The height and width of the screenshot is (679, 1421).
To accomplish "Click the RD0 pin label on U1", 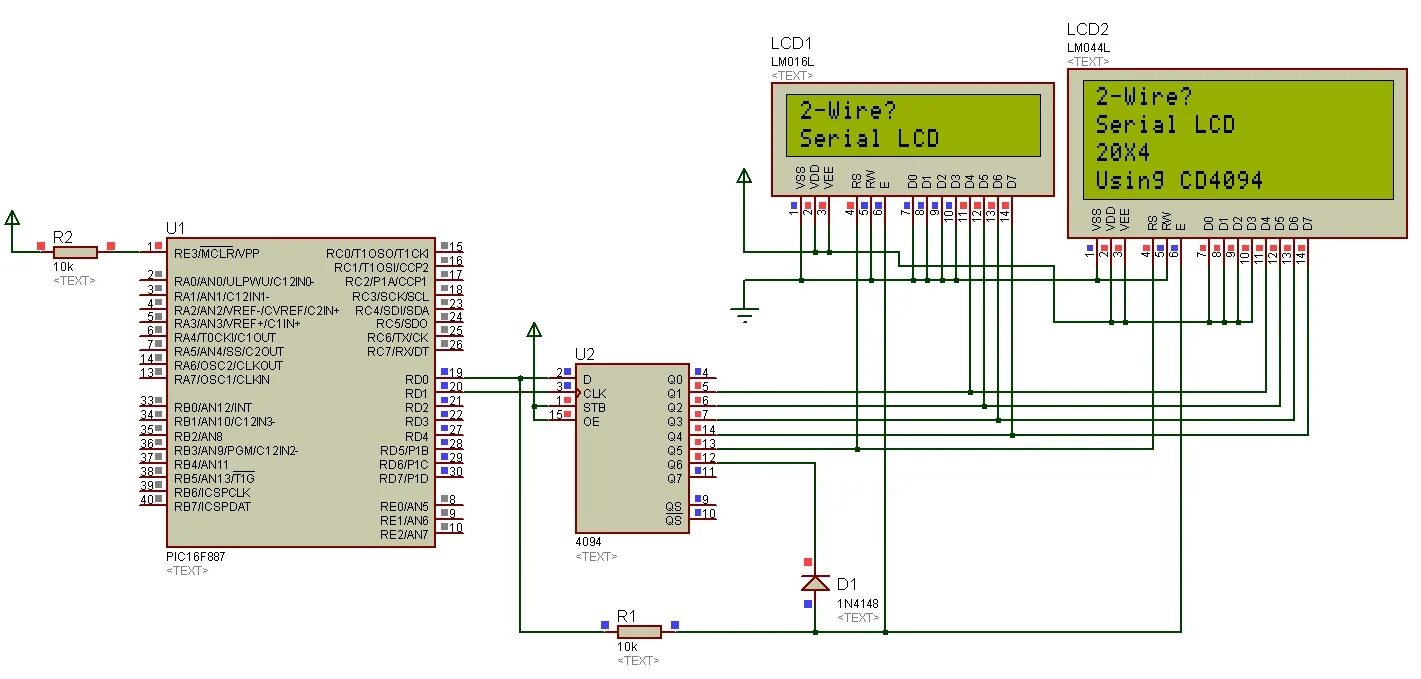I will click(416, 380).
